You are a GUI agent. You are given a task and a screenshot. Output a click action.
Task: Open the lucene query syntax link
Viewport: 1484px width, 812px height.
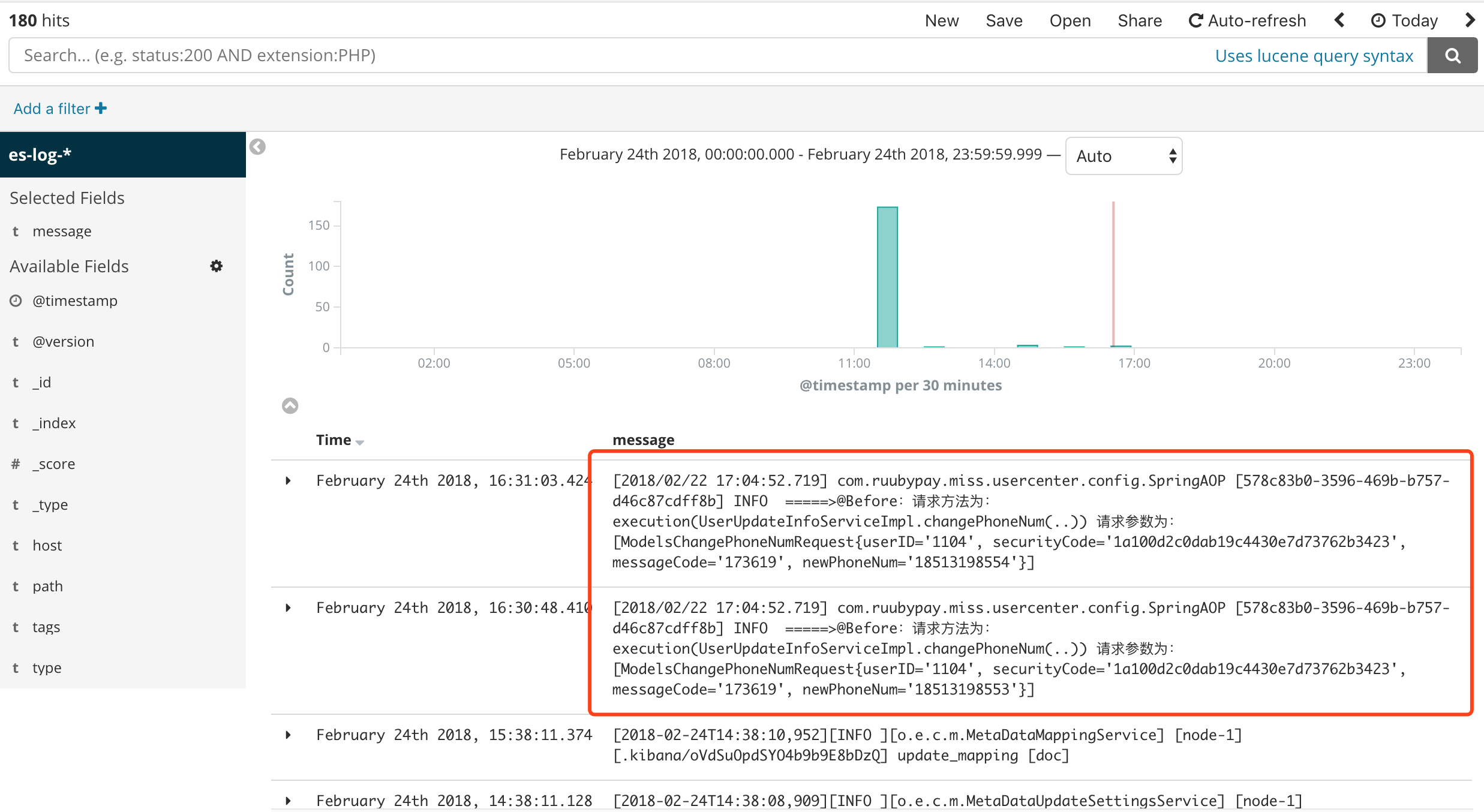[x=1314, y=56]
